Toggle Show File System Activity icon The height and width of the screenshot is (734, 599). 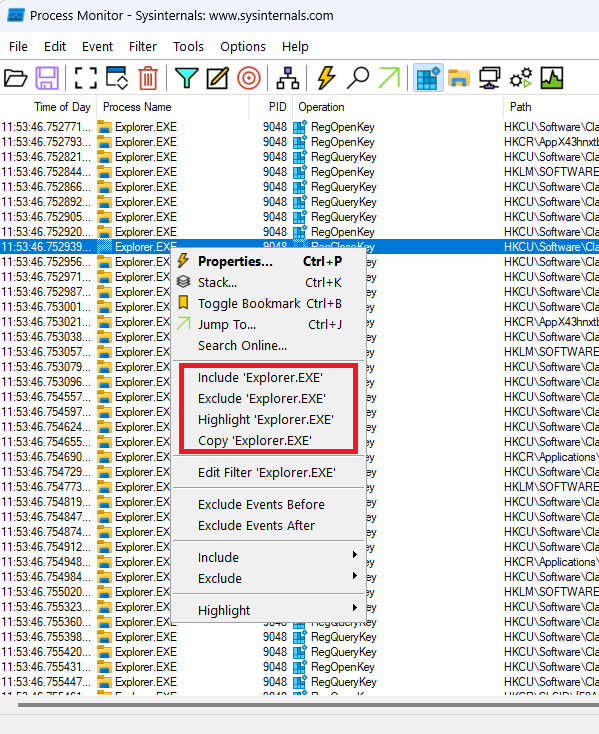click(459, 78)
